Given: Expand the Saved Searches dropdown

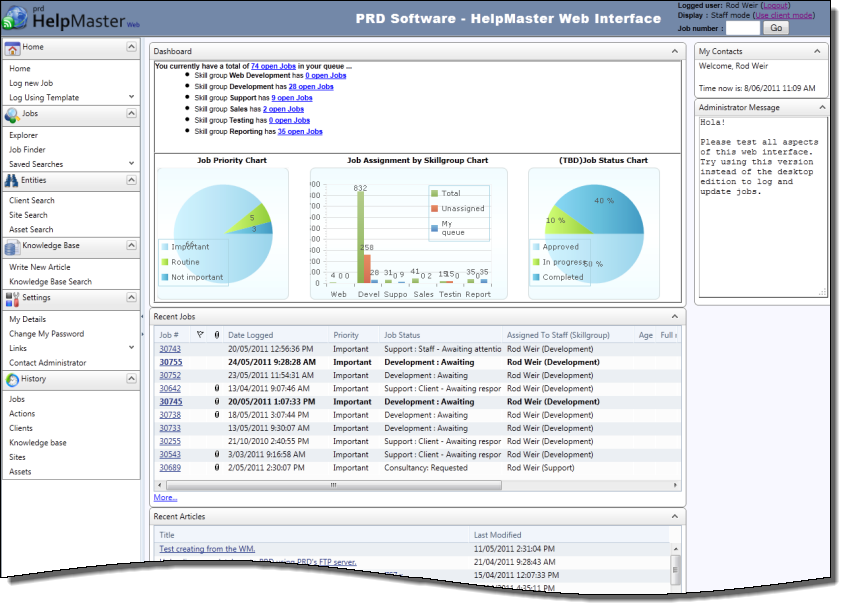Looking at the screenshot, I should 131,163.
